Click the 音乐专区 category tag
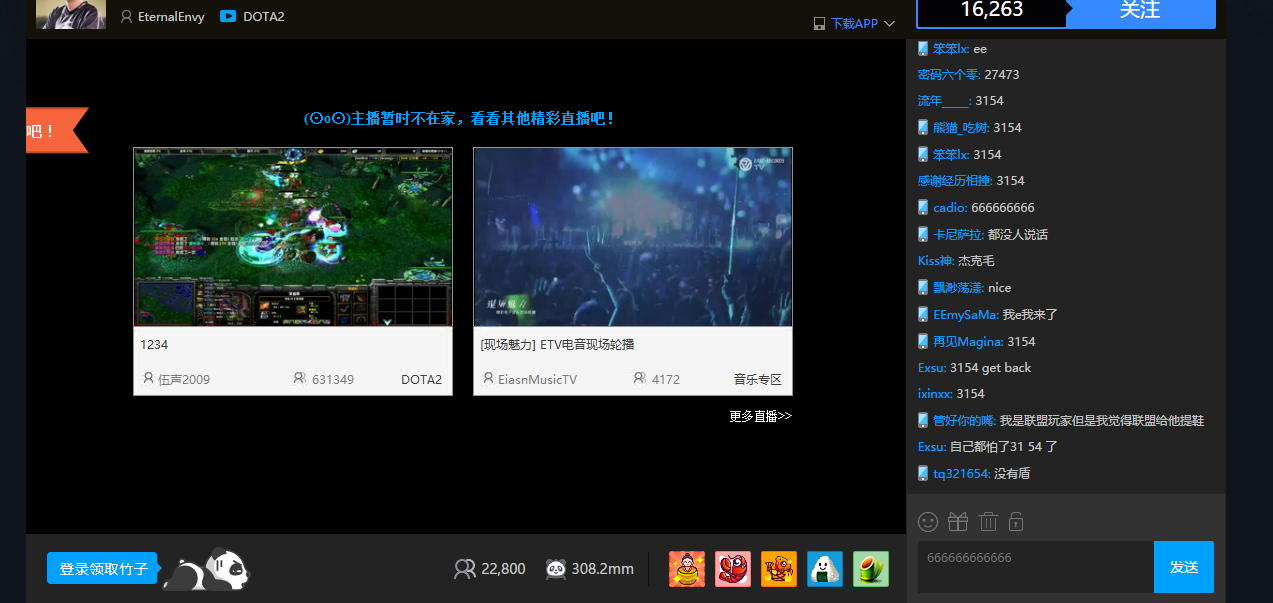Screen dimensions: 1273x603 pyautogui.click(x=758, y=379)
